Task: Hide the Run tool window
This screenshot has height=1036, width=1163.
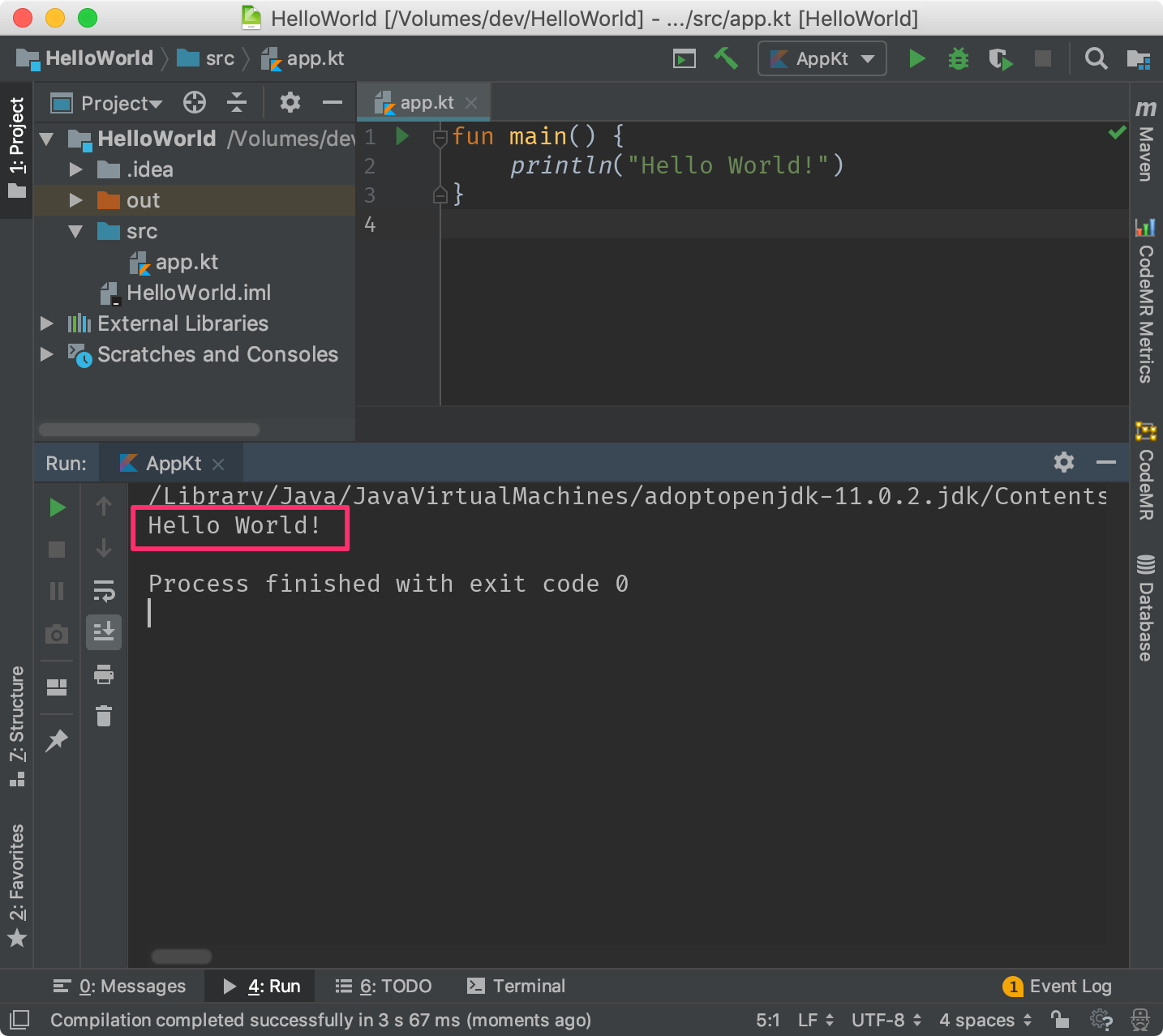Action: click(1106, 462)
